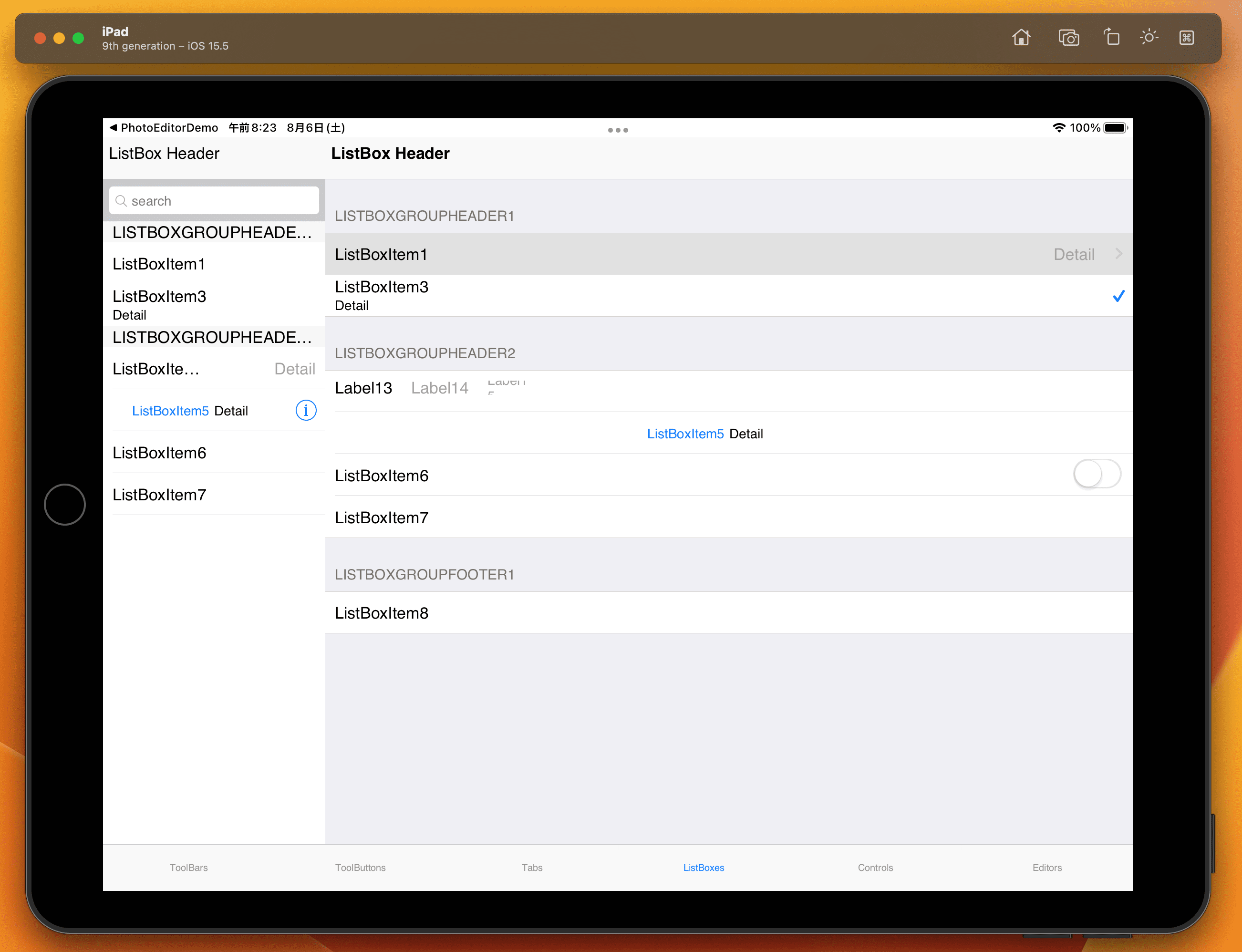Tap the Wi-Fi status icon
1242x952 pixels.
click(1058, 128)
